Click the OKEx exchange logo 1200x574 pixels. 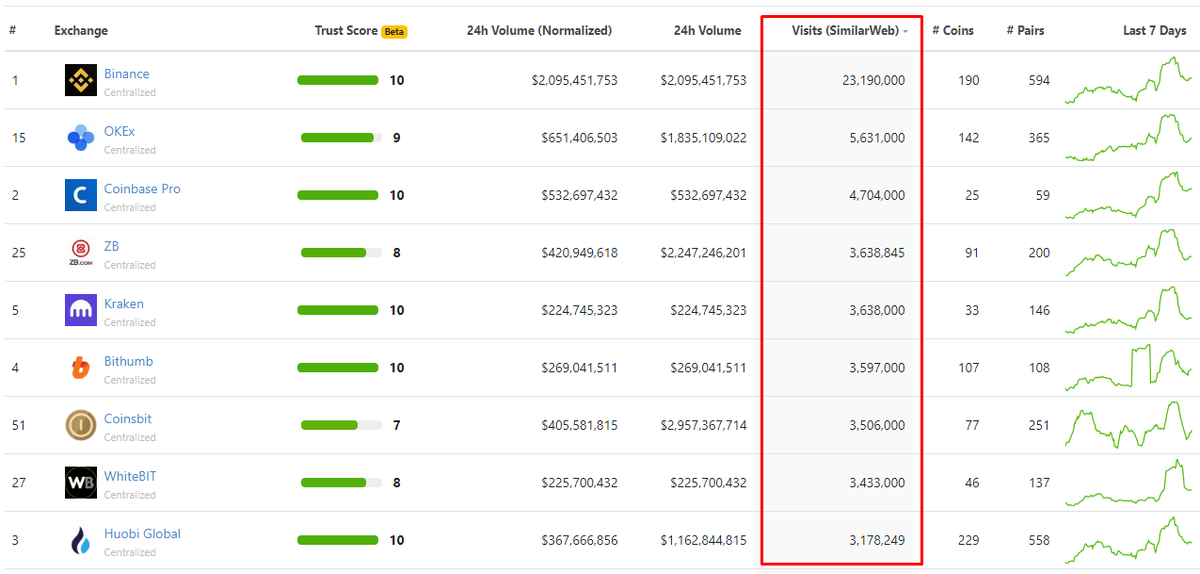[x=81, y=138]
